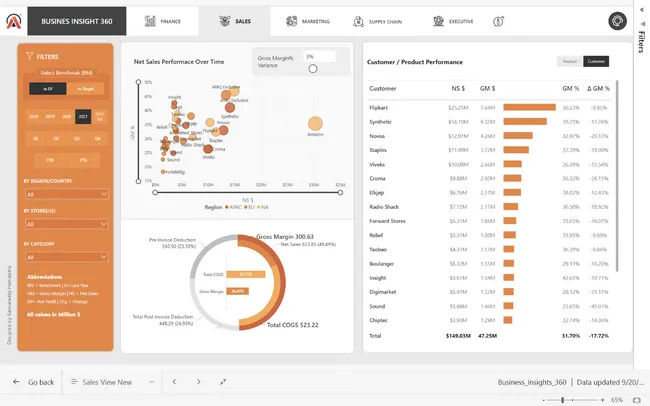
Task: Click the round support icon top right
Action: point(617,20)
